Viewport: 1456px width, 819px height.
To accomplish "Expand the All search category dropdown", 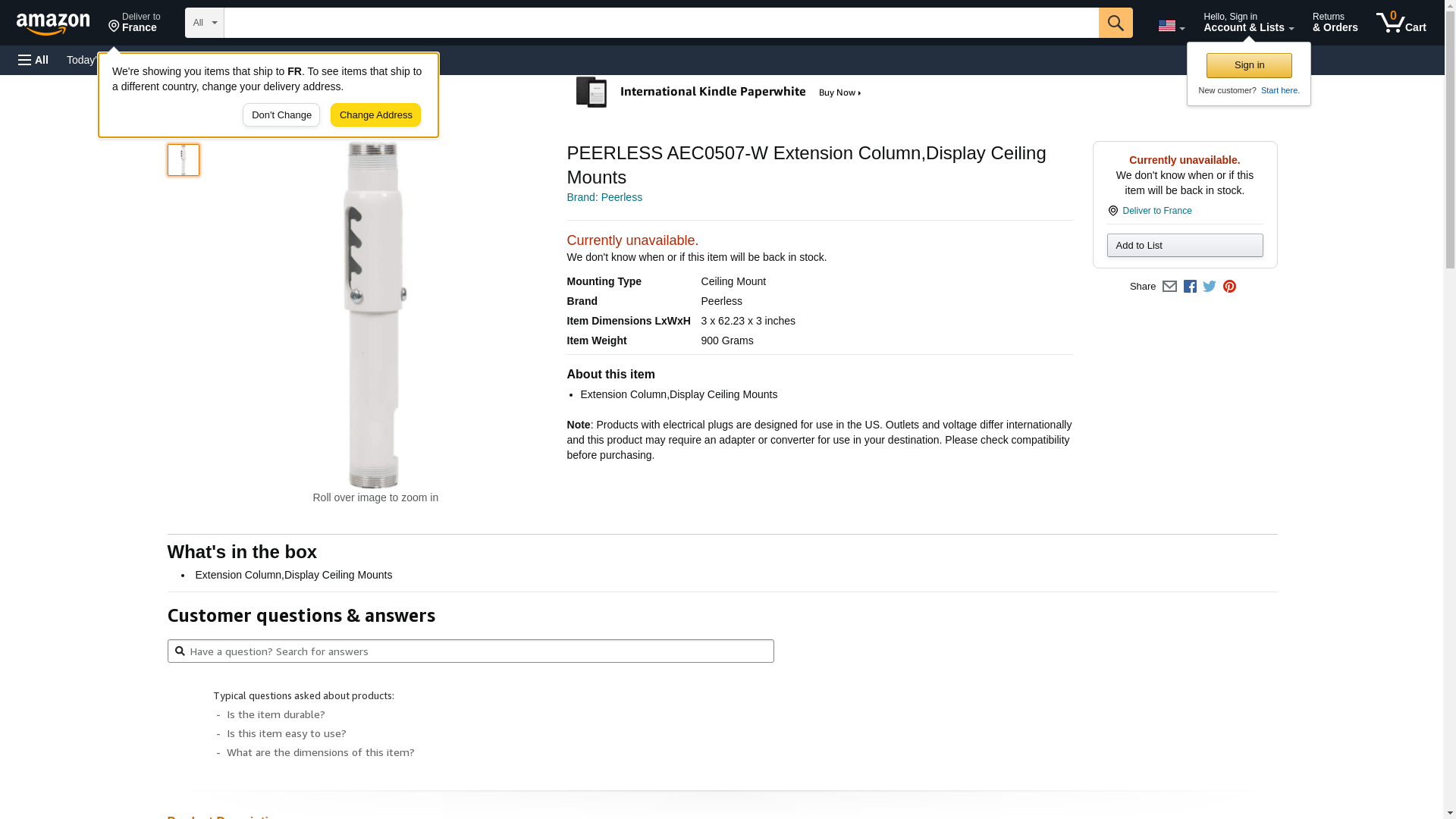I will coord(204,23).
